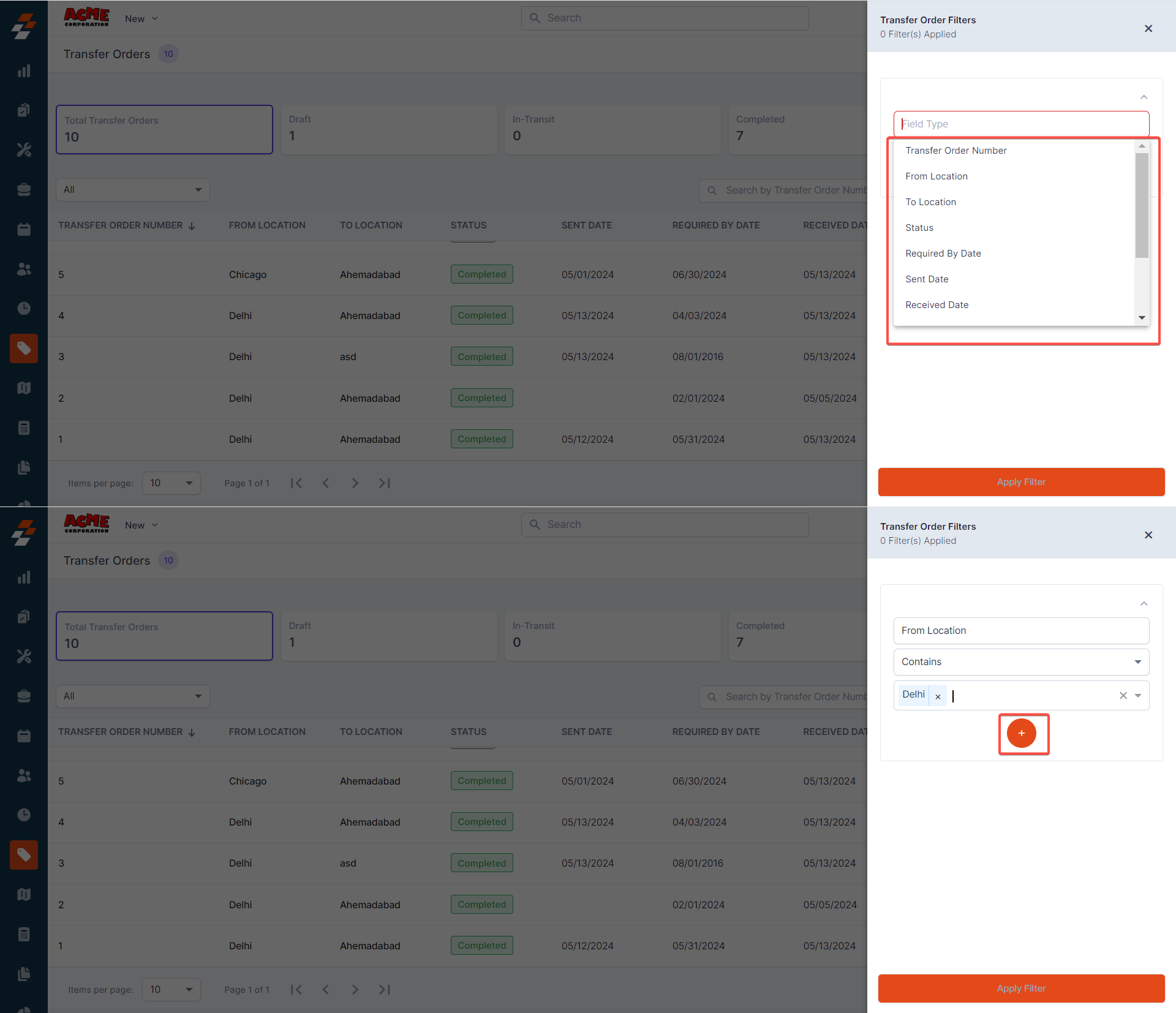The width and height of the screenshot is (1176, 1013).
Task: Click the scroll-up arrow in field type list
Action: tap(1142, 146)
